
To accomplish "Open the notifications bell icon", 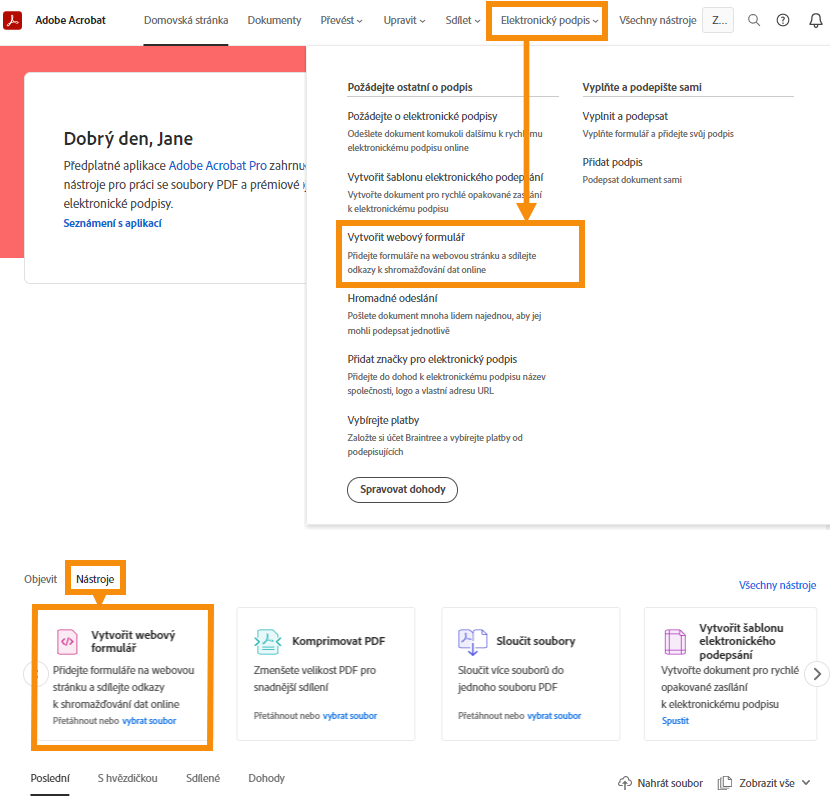I will click(816, 20).
